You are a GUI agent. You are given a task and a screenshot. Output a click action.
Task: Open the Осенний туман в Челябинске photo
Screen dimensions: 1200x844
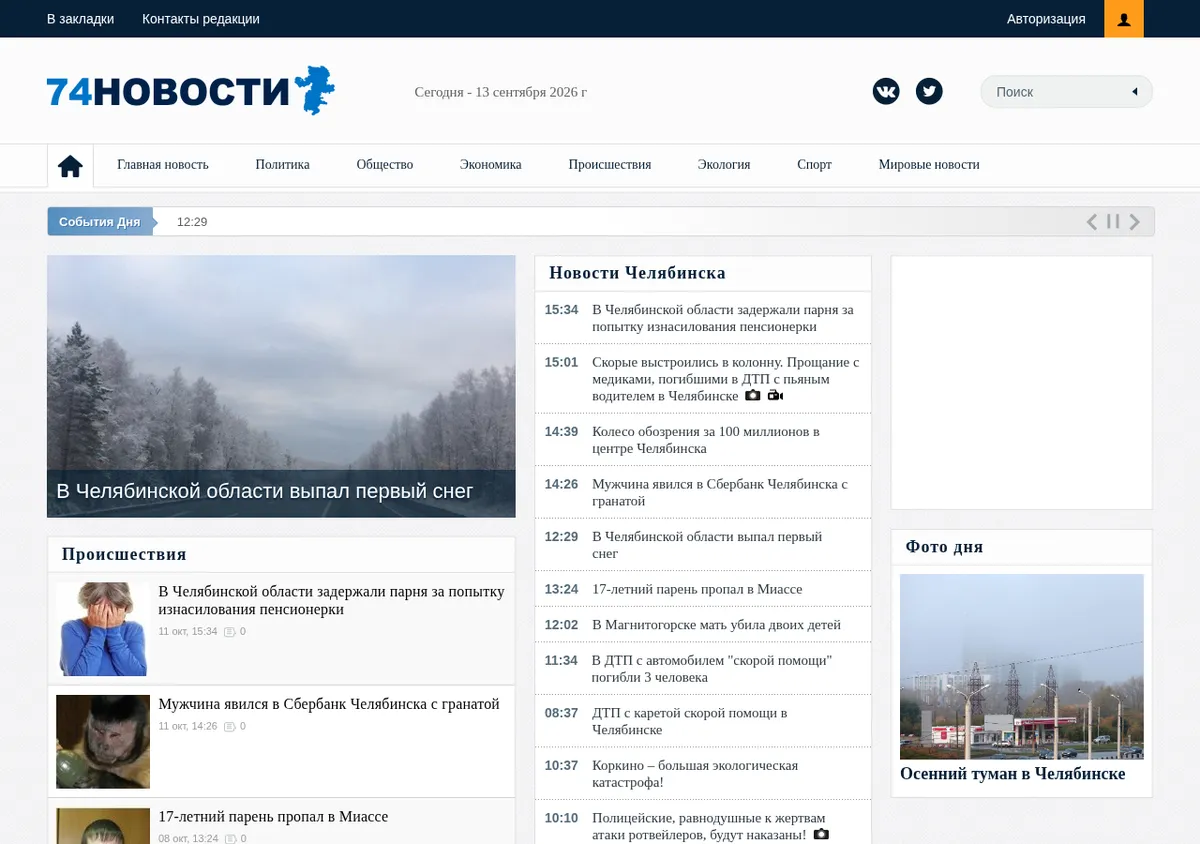point(1022,666)
